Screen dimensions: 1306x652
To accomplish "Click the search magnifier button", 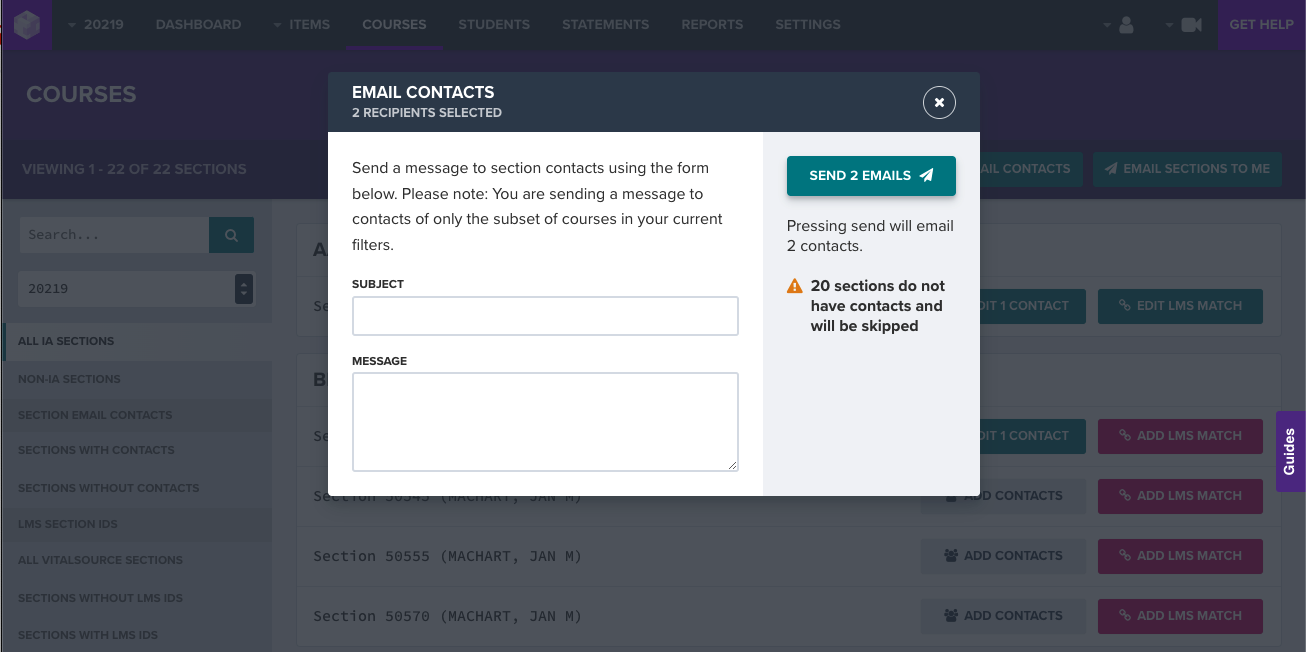I will (231, 235).
